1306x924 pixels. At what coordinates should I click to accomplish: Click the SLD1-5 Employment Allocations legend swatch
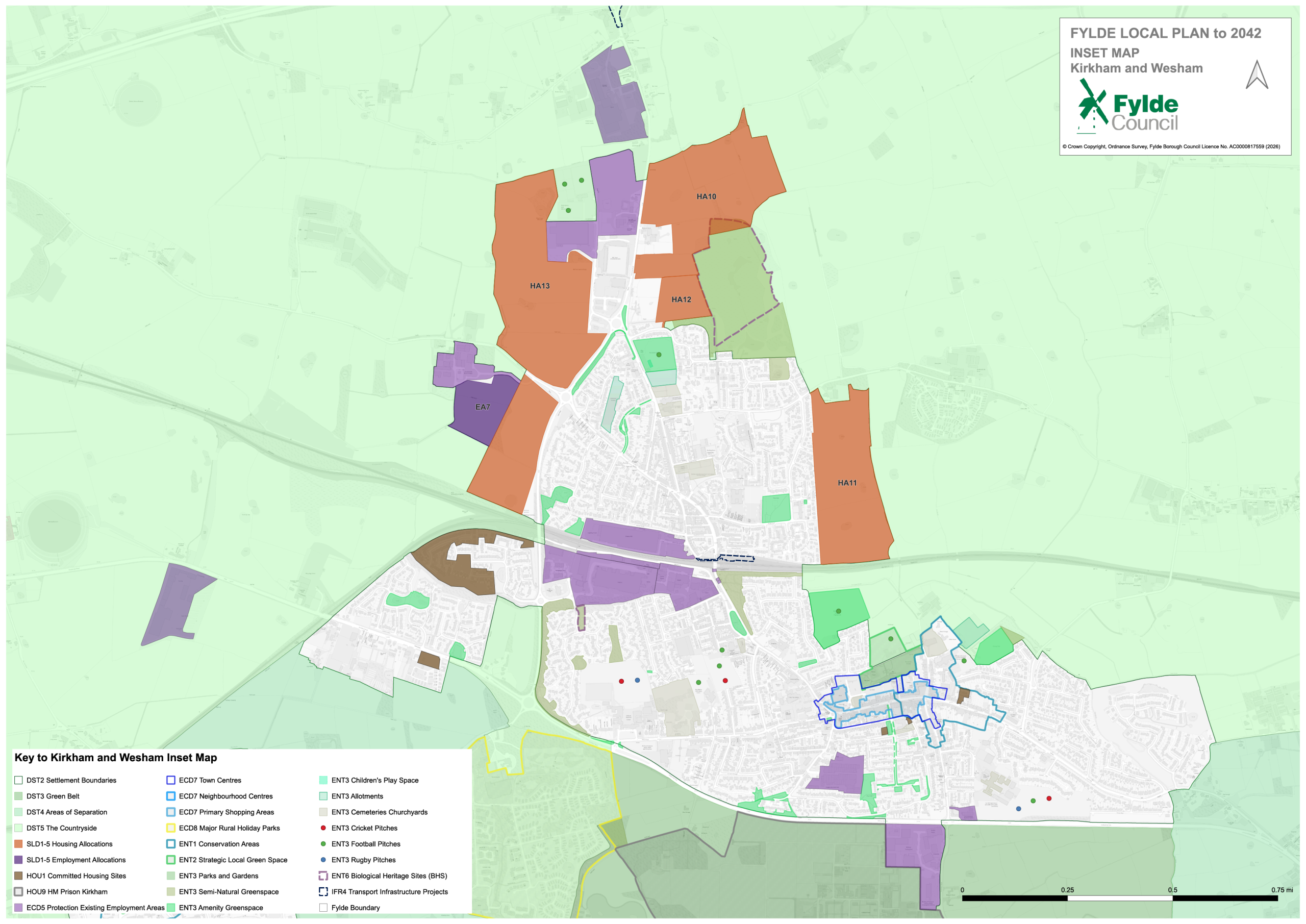click(19, 860)
